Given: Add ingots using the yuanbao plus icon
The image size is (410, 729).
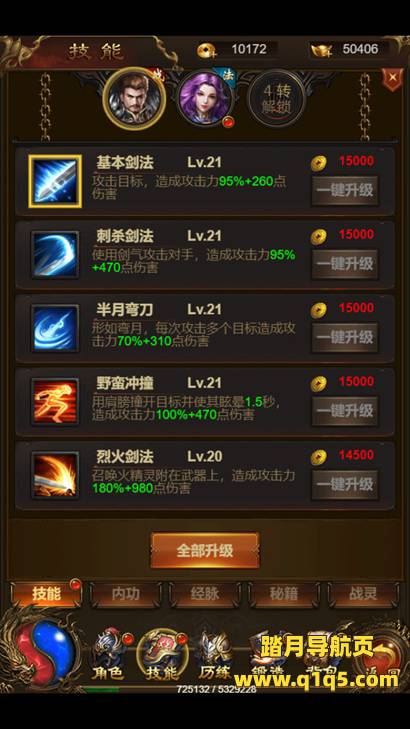Looking at the screenshot, I should 321,50.
